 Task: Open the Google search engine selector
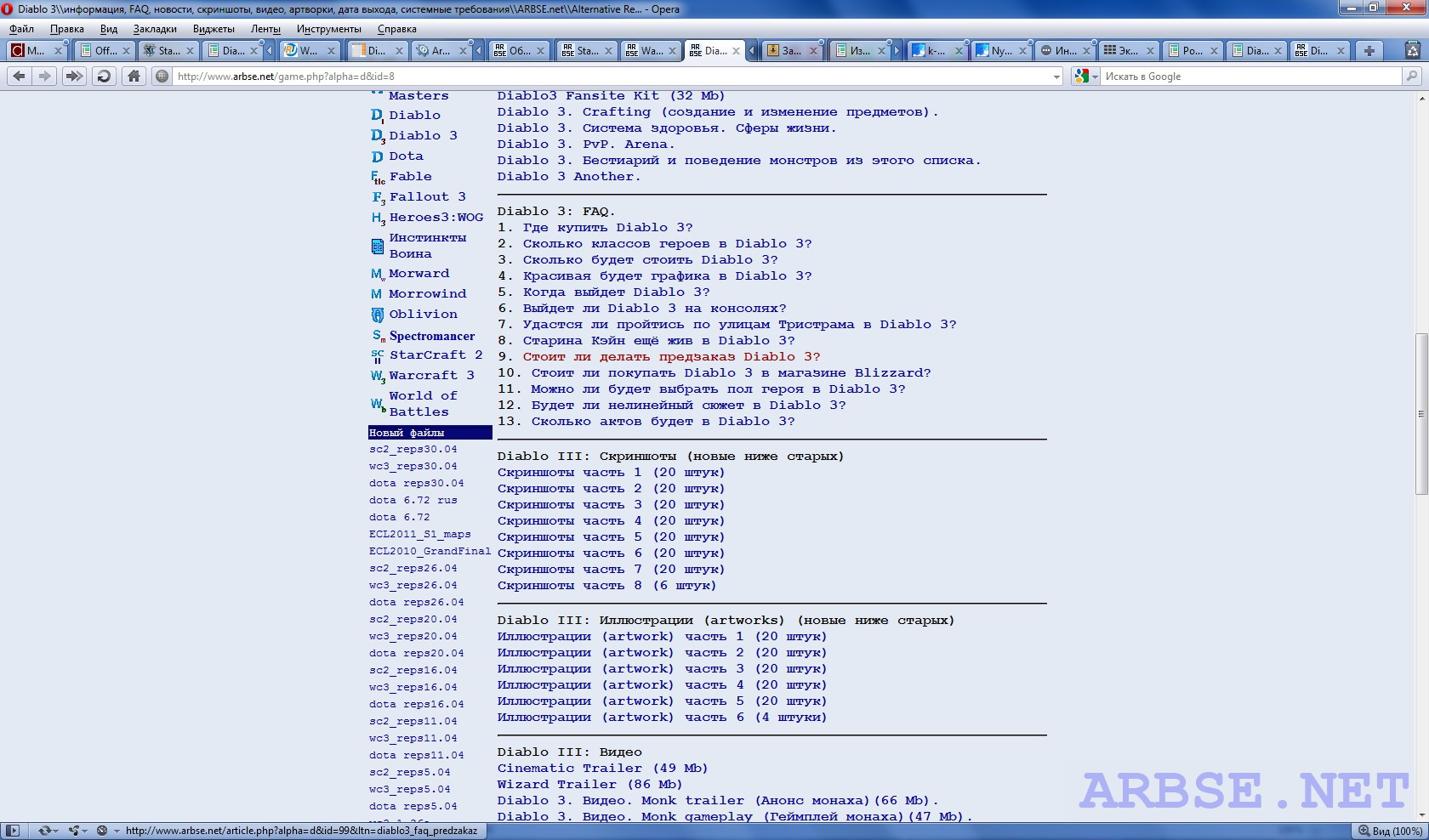point(1086,77)
